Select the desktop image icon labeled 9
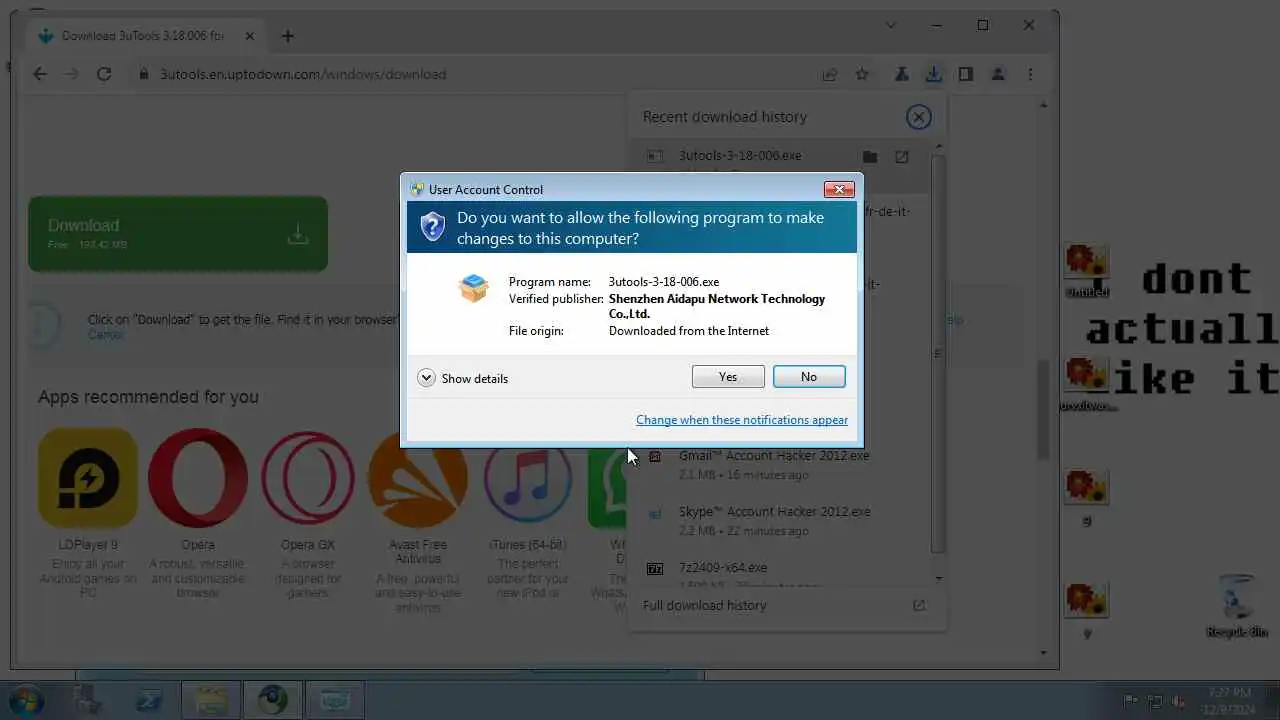The height and width of the screenshot is (720, 1280). point(1087,499)
